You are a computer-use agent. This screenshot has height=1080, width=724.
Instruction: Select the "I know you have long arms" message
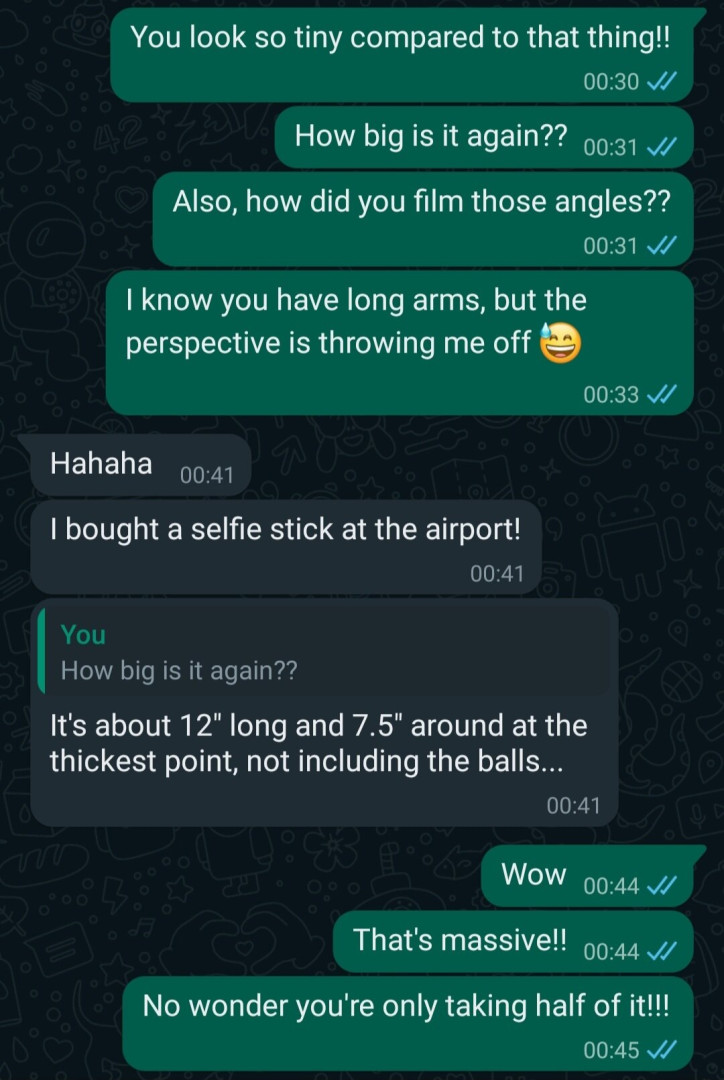tap(356, 322)
